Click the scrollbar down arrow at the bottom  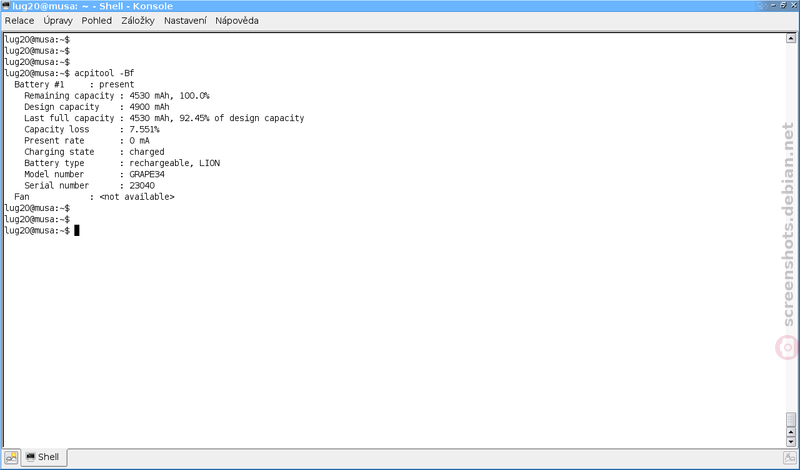tap(791, 442)
